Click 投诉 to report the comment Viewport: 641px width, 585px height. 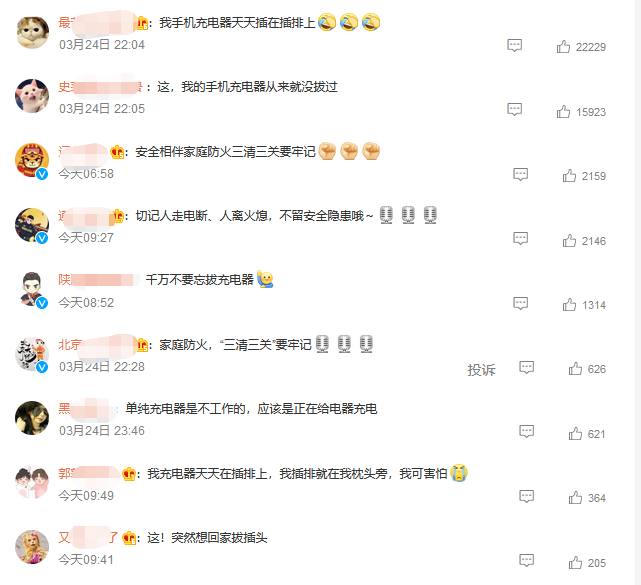click(481, 370)
